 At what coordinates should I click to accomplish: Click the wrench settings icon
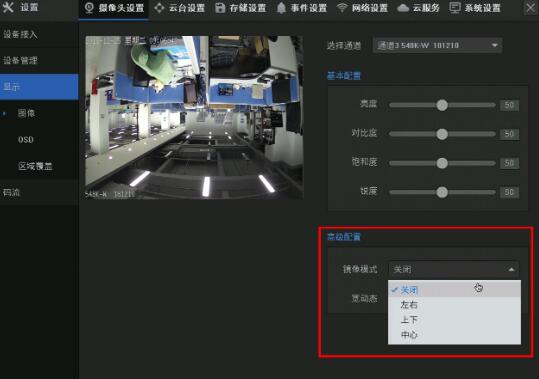(x=8, y=7)
